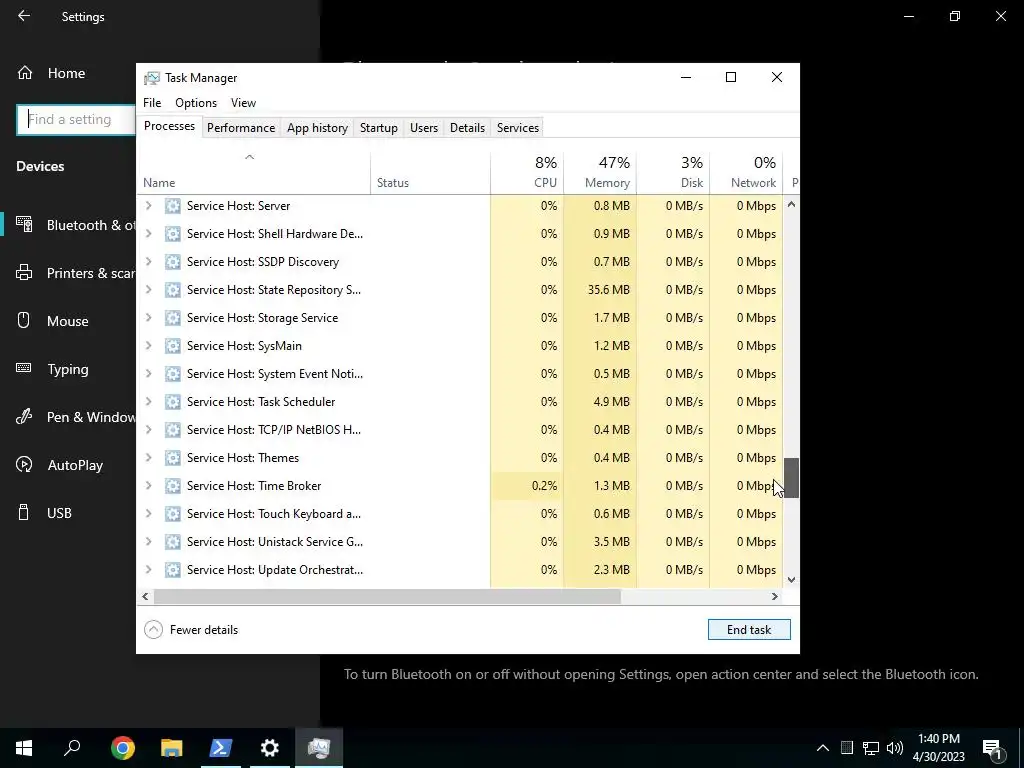
Task: Open the Options menu in Task Manager
Action: pos(196,103)
